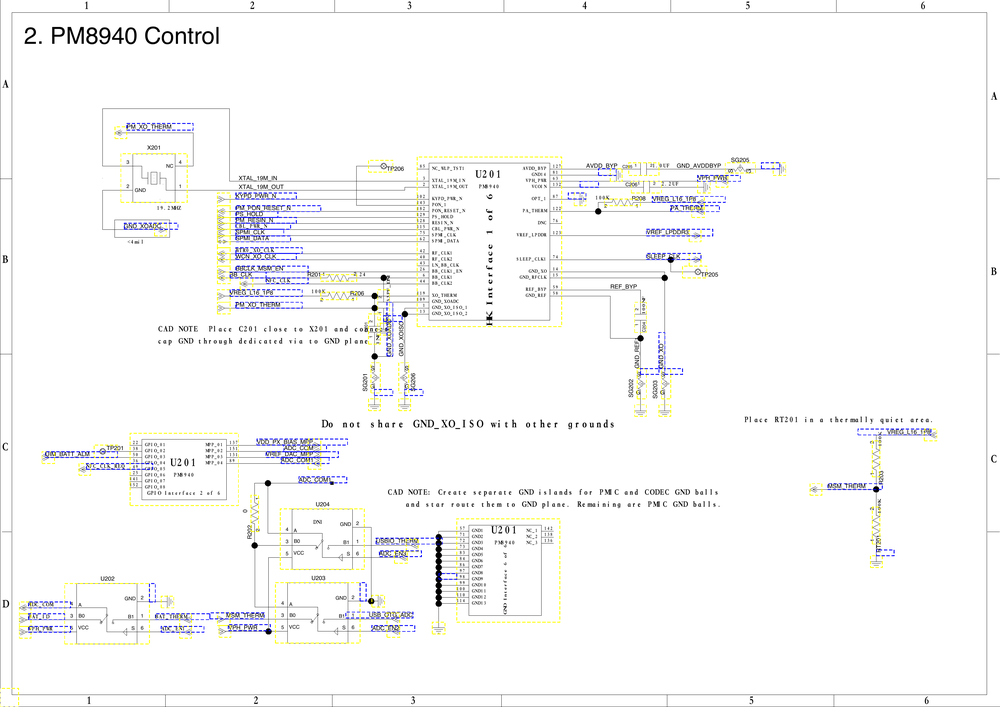Click the 19.2MHZ value under crystal X201

pos(169,208)
